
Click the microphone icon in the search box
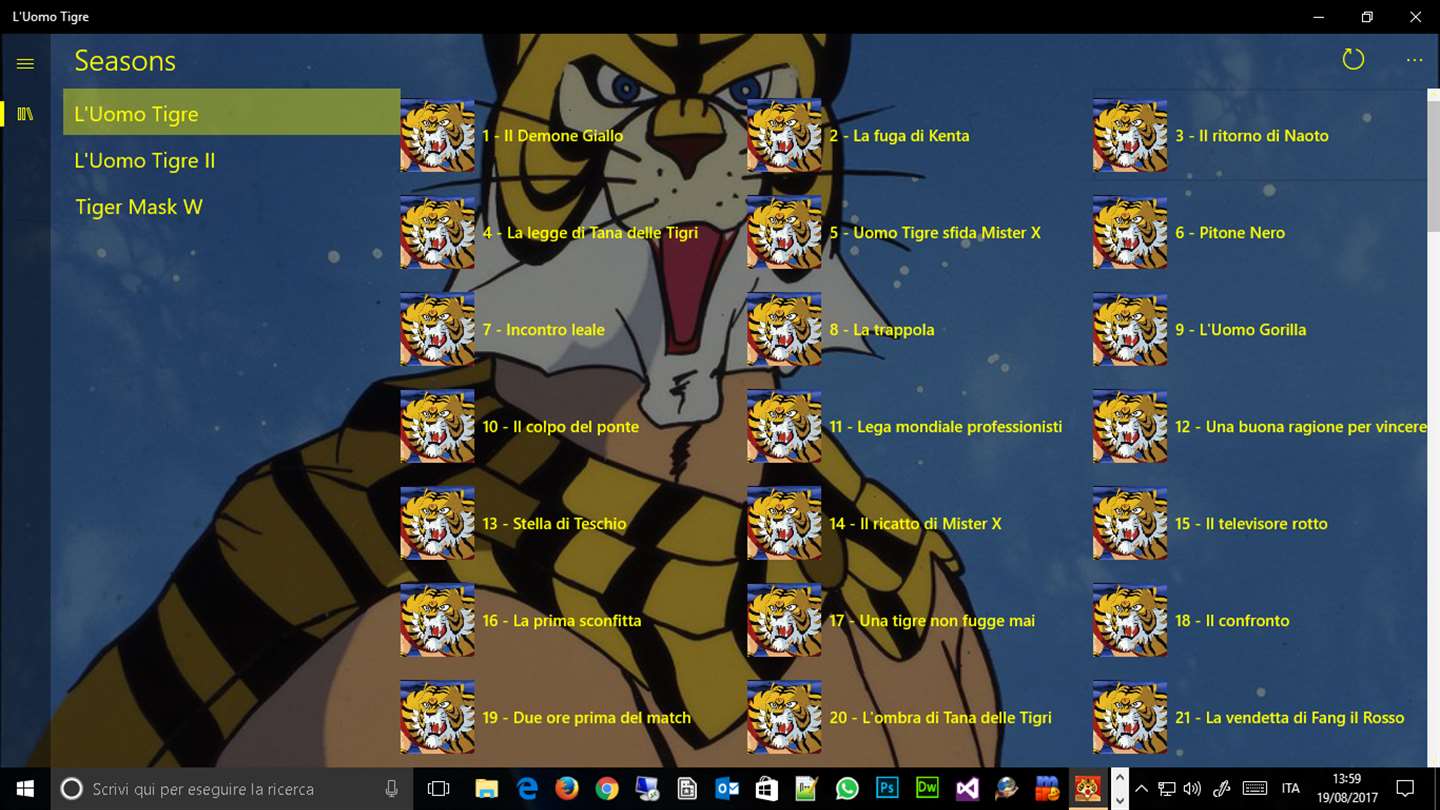pos(391,789)
